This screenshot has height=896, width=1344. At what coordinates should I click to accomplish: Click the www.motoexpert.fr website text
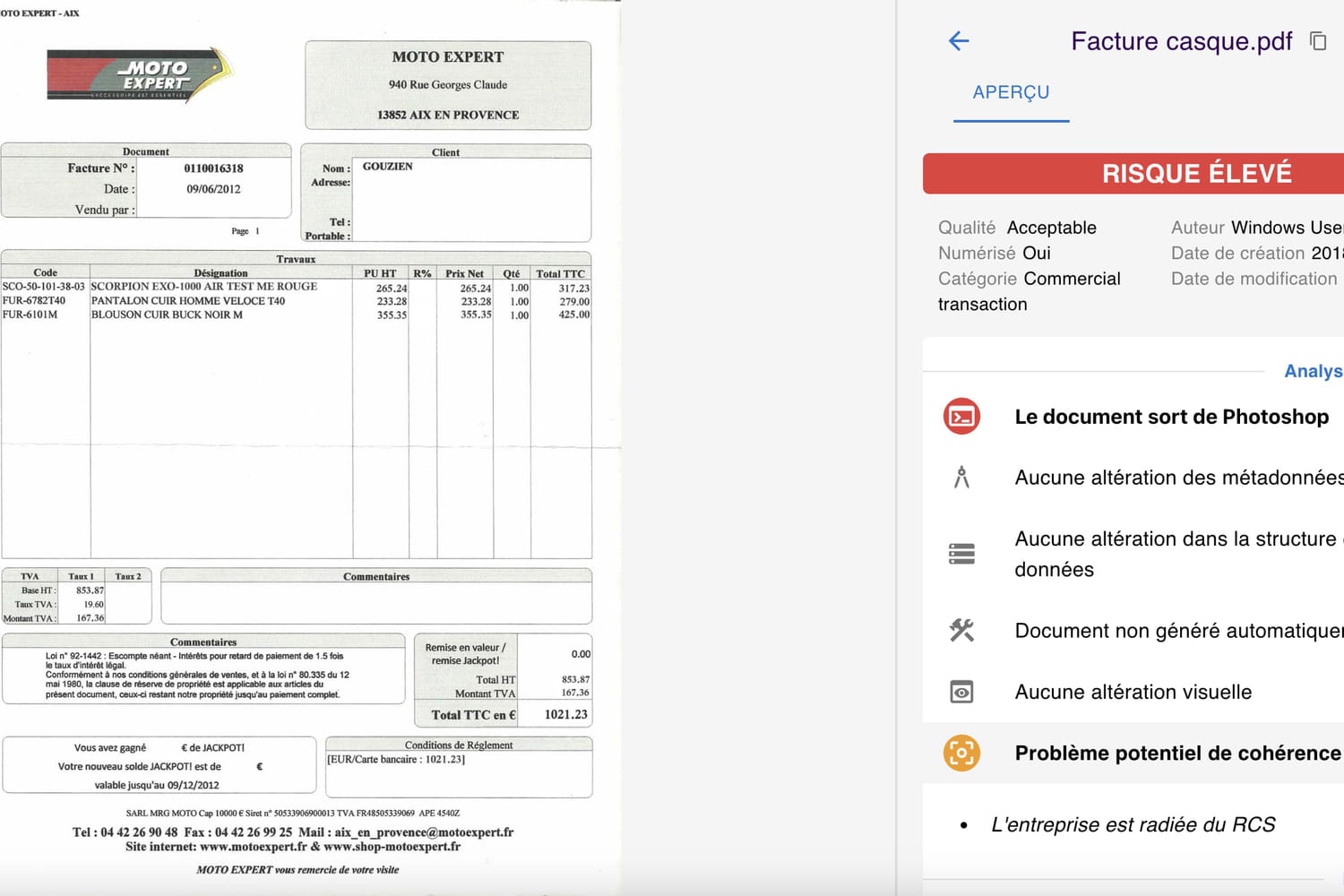point(254,847)
